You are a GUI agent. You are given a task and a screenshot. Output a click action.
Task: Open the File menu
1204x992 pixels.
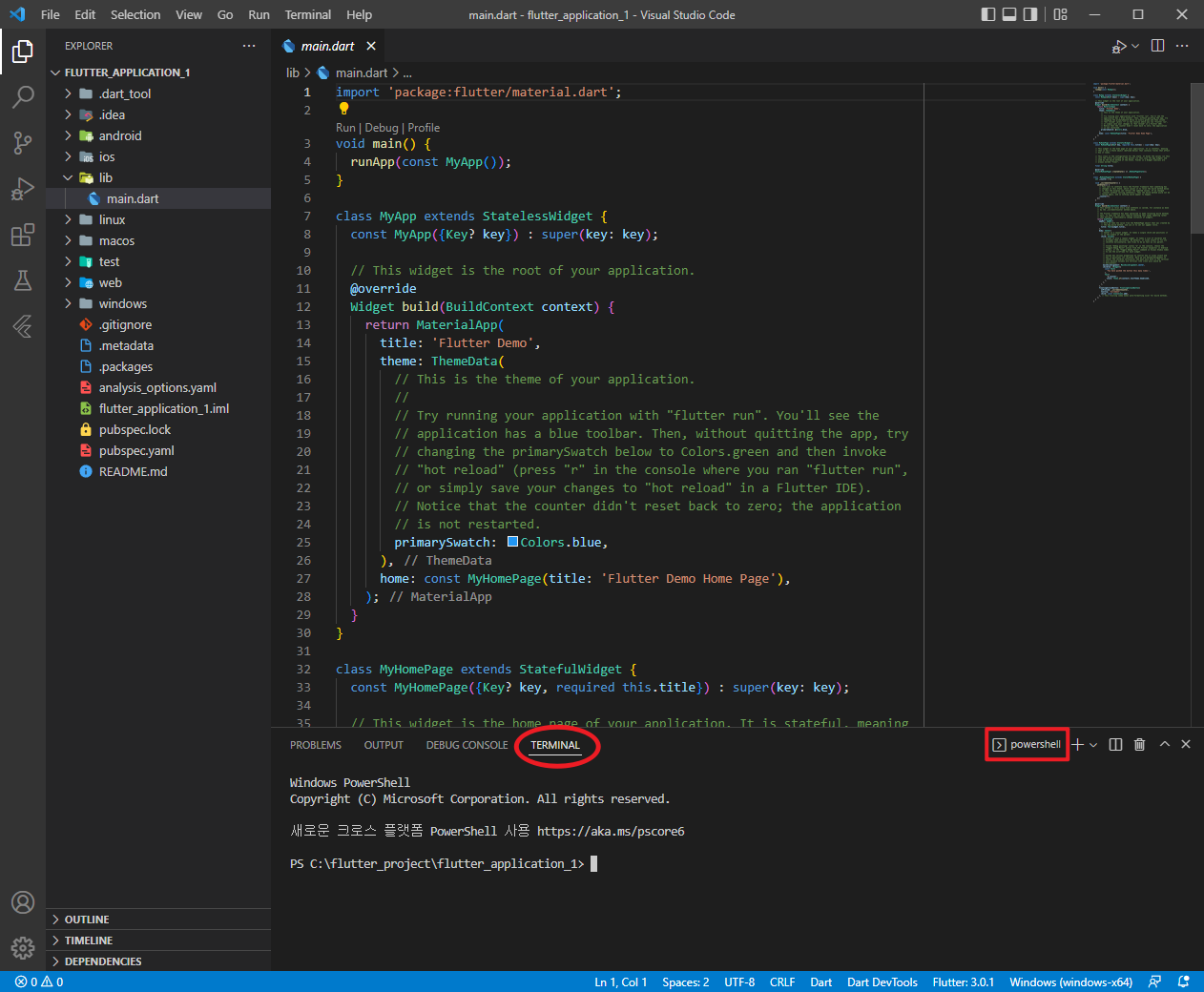[51, 14]
